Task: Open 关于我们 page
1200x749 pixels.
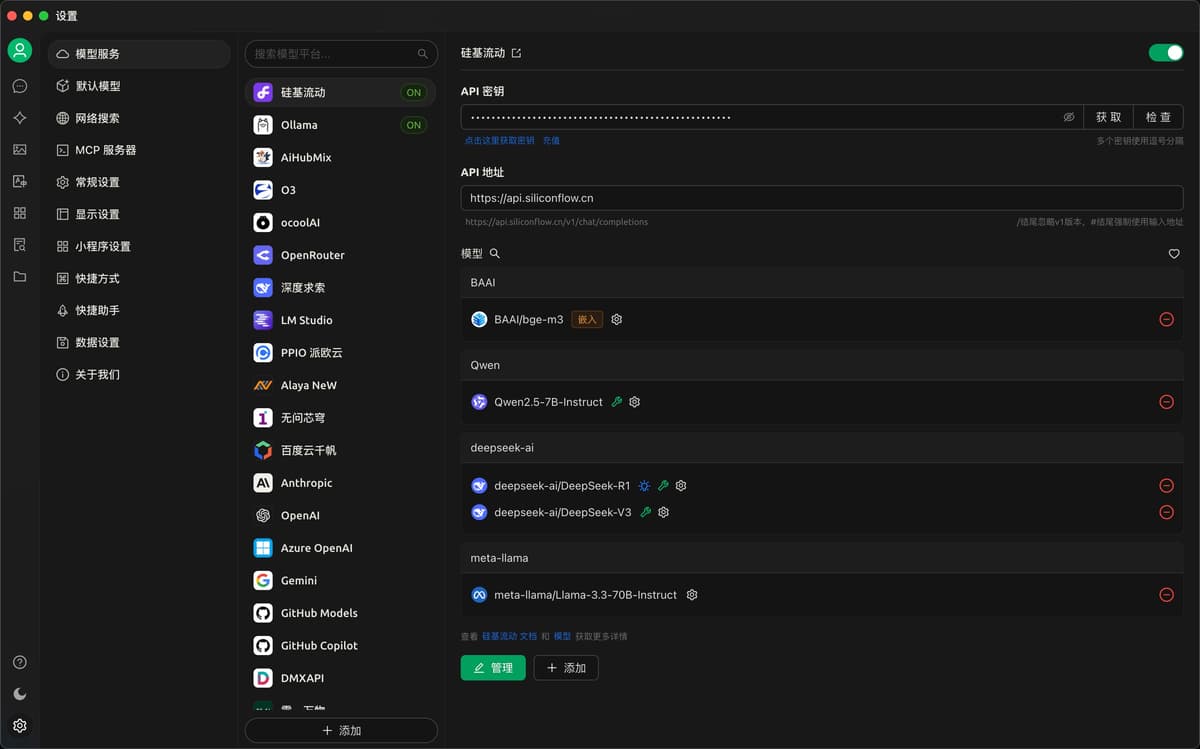Action: [139, 374]
